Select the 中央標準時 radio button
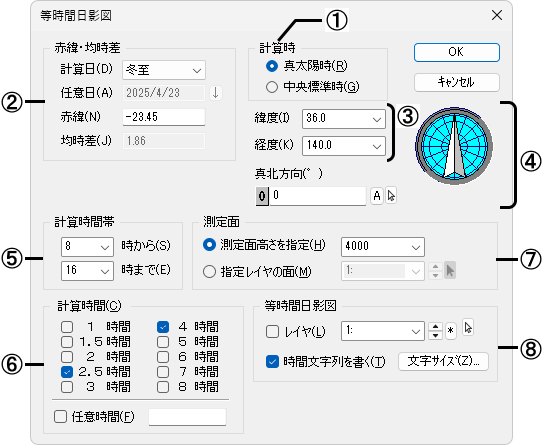The image size is (543, 445). point(272,87)
